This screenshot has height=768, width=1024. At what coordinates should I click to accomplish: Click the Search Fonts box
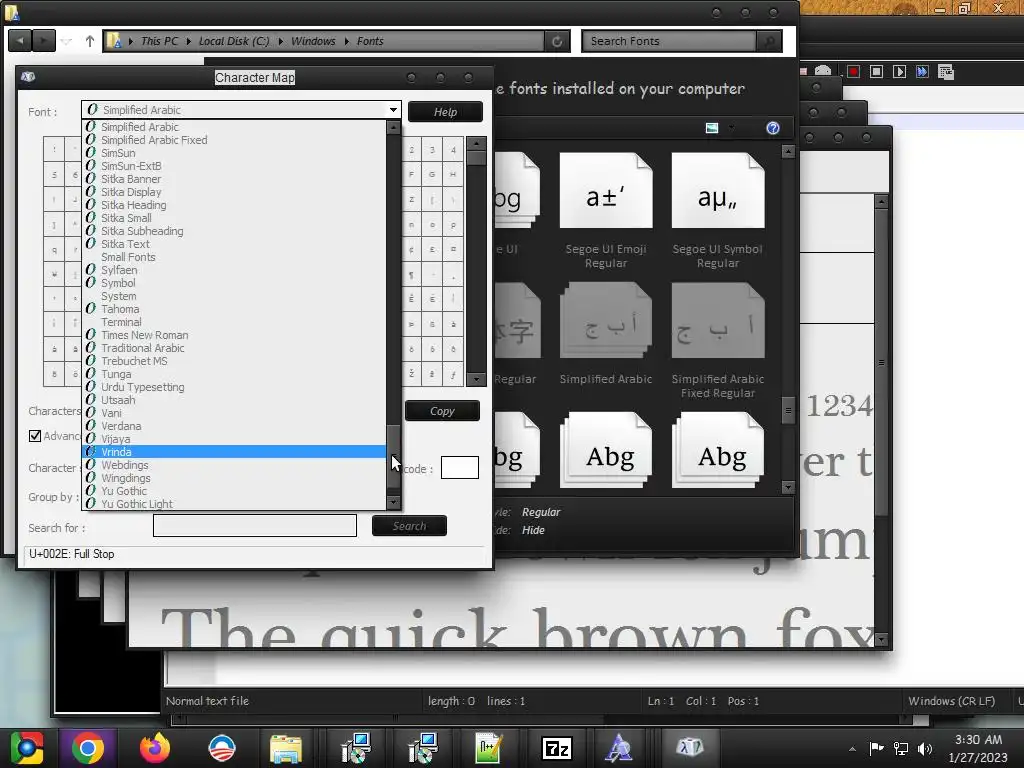[669, 41]
